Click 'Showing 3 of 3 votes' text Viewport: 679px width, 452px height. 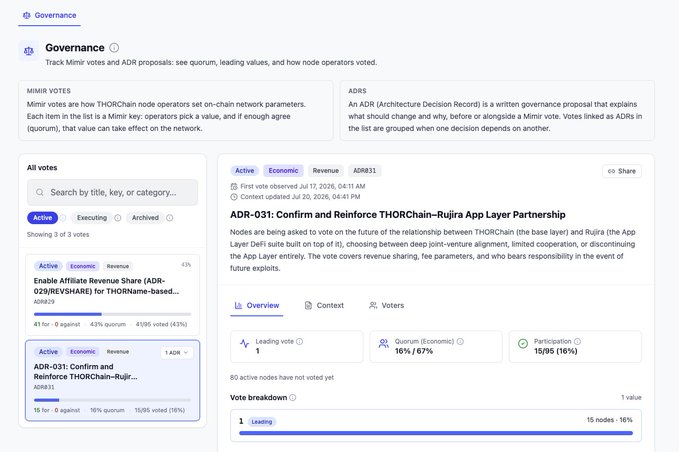[58, 235]
